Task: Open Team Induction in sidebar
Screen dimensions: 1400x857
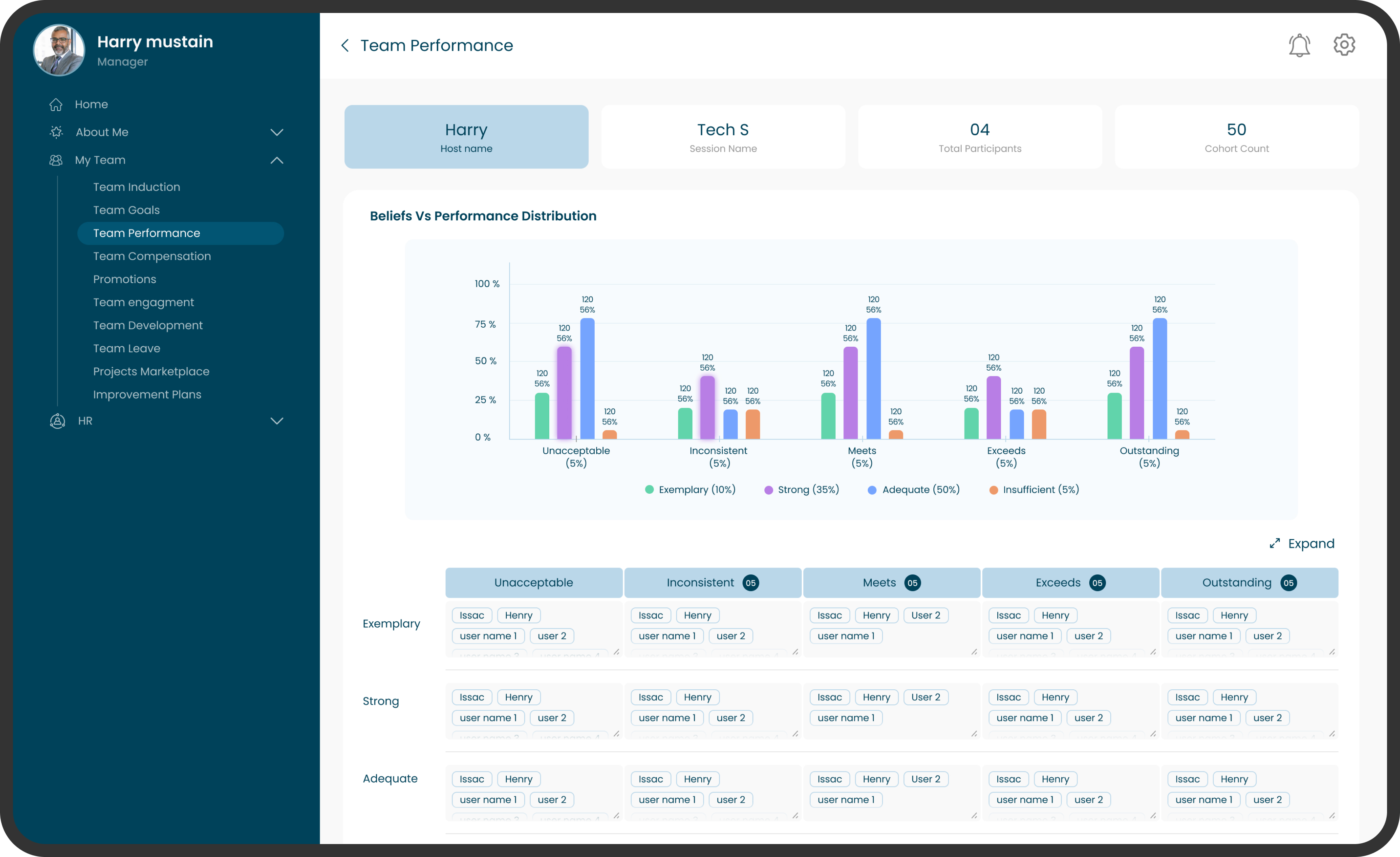Action: [137, 187]
